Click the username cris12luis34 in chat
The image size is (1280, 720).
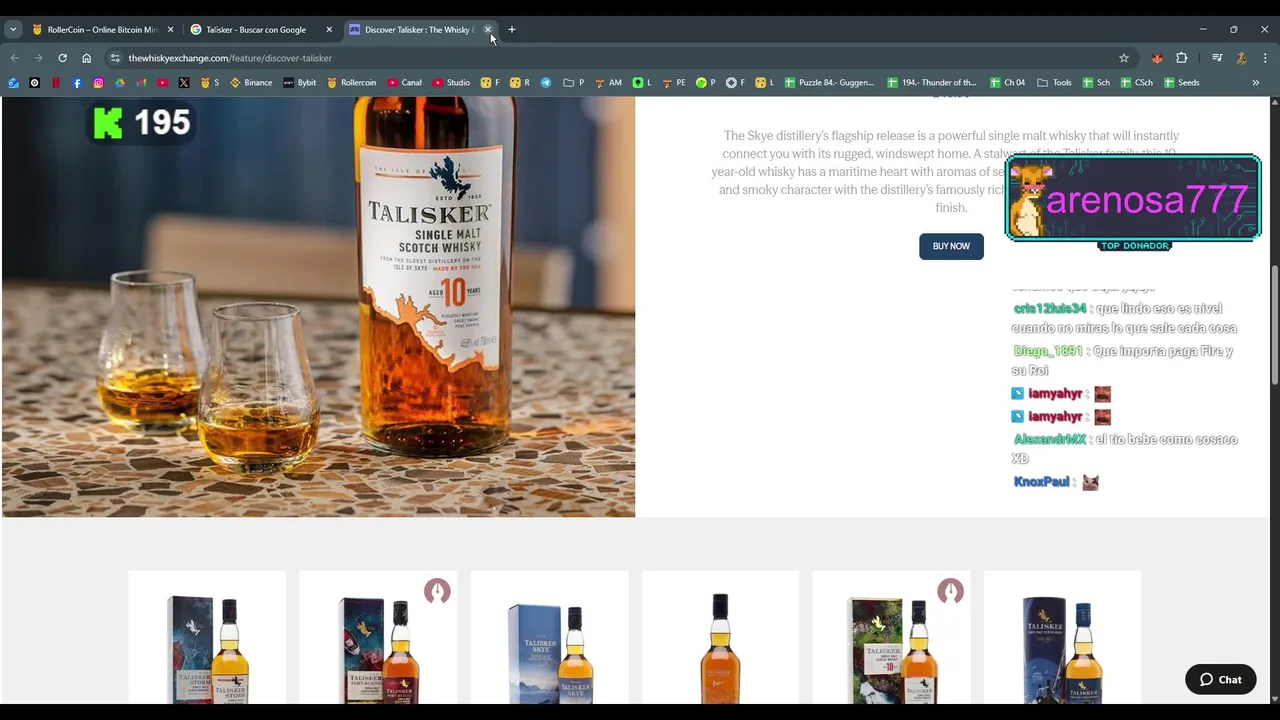click(1049, 309)
